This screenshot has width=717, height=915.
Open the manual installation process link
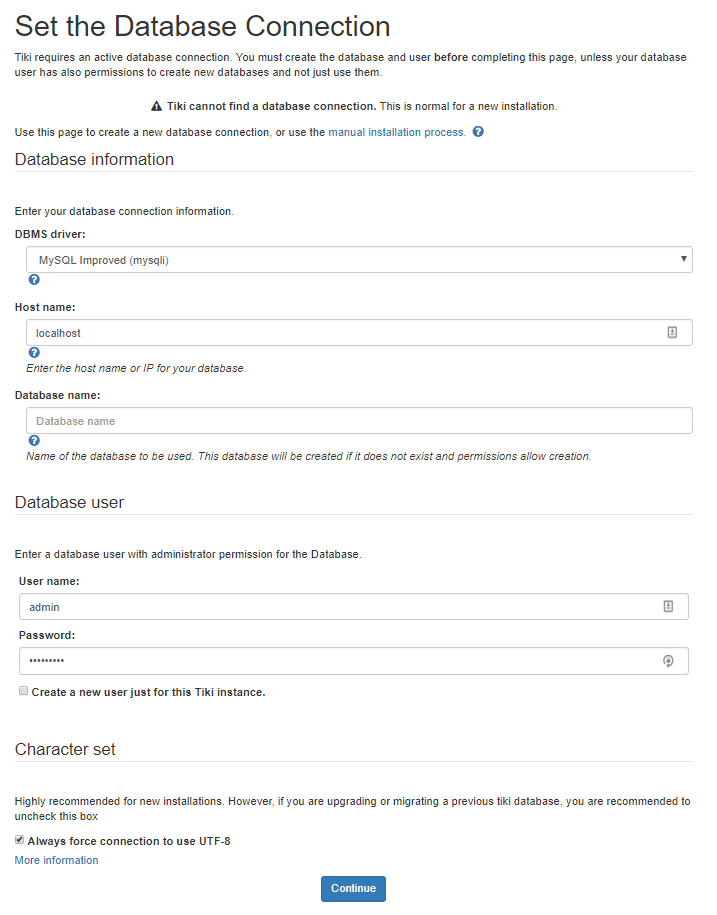pyautogui.click(x=396, y=132)
